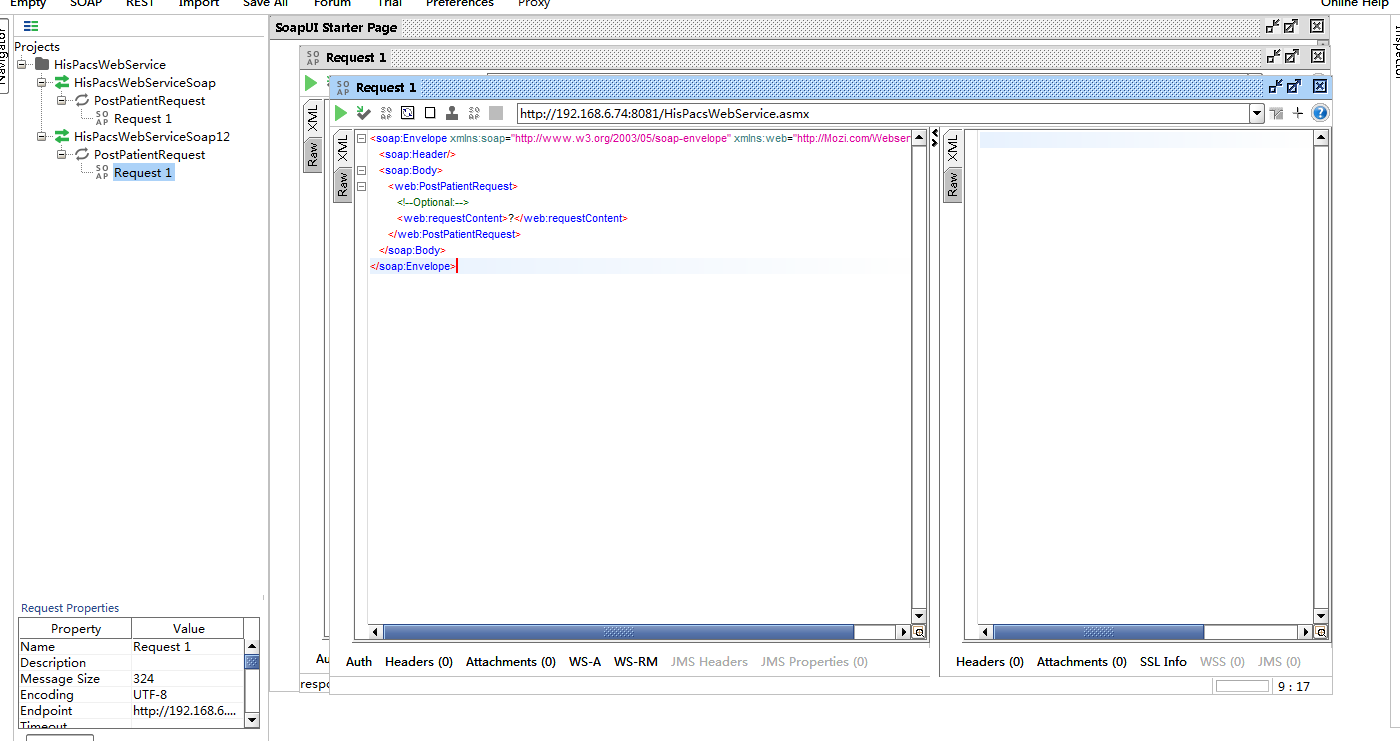Open the Auth tab below request

click(x=359, y=661)
